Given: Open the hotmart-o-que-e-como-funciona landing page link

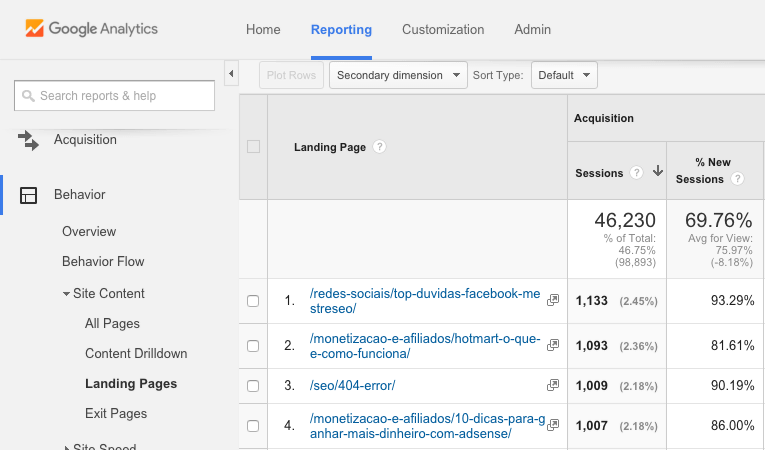Looking at the screenshot, I should click(425, 346).
